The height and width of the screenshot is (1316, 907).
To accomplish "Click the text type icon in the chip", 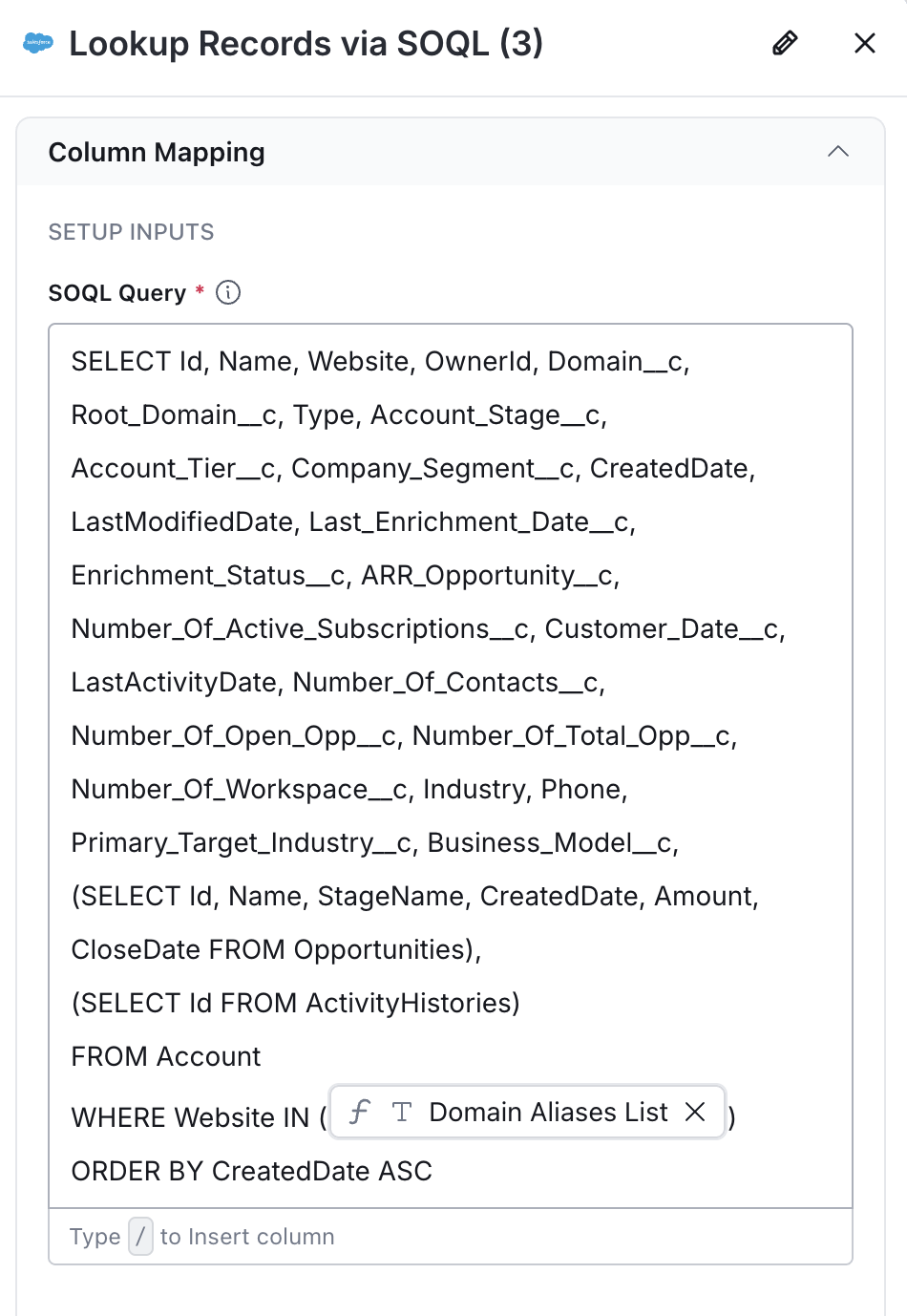I will coord(402,1112).
